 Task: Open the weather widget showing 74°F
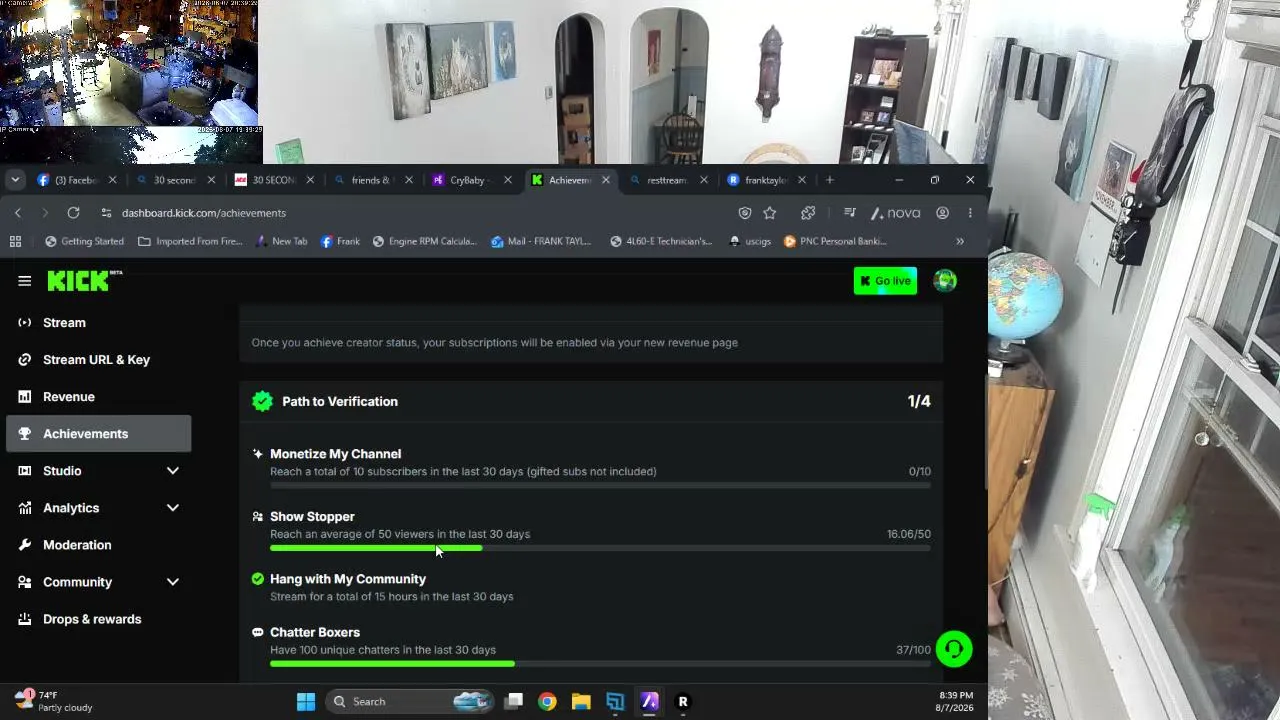[x=54, y=701]
